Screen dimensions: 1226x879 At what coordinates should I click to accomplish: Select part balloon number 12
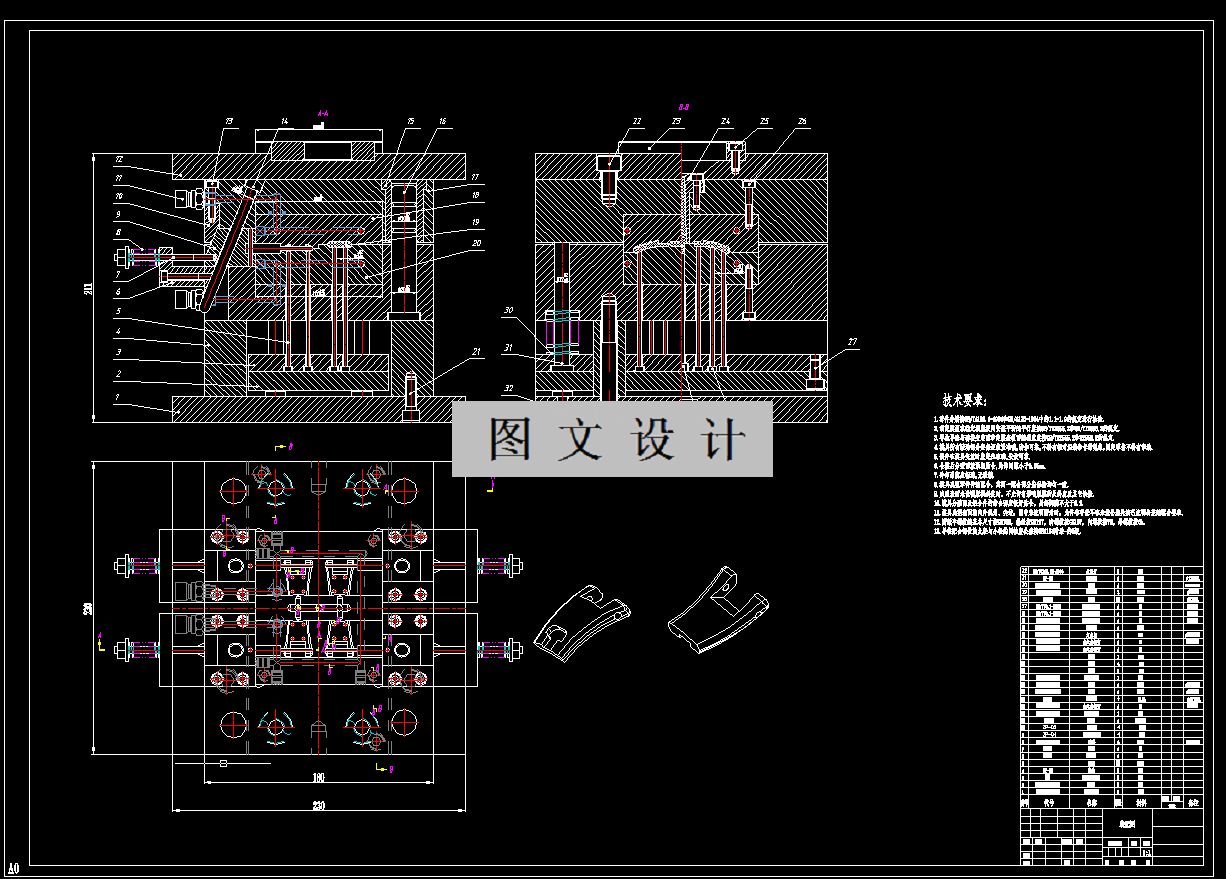tap(118, 159)
